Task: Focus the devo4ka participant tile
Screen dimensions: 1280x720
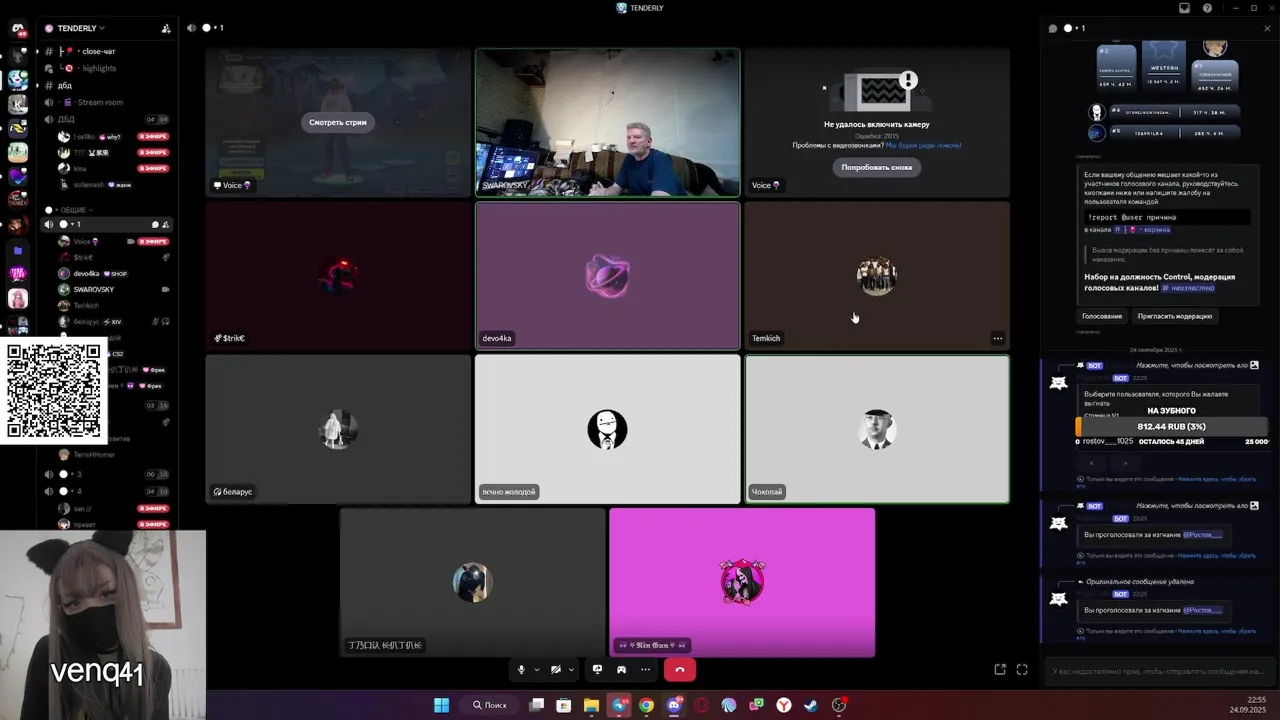Action: (608, 276)
